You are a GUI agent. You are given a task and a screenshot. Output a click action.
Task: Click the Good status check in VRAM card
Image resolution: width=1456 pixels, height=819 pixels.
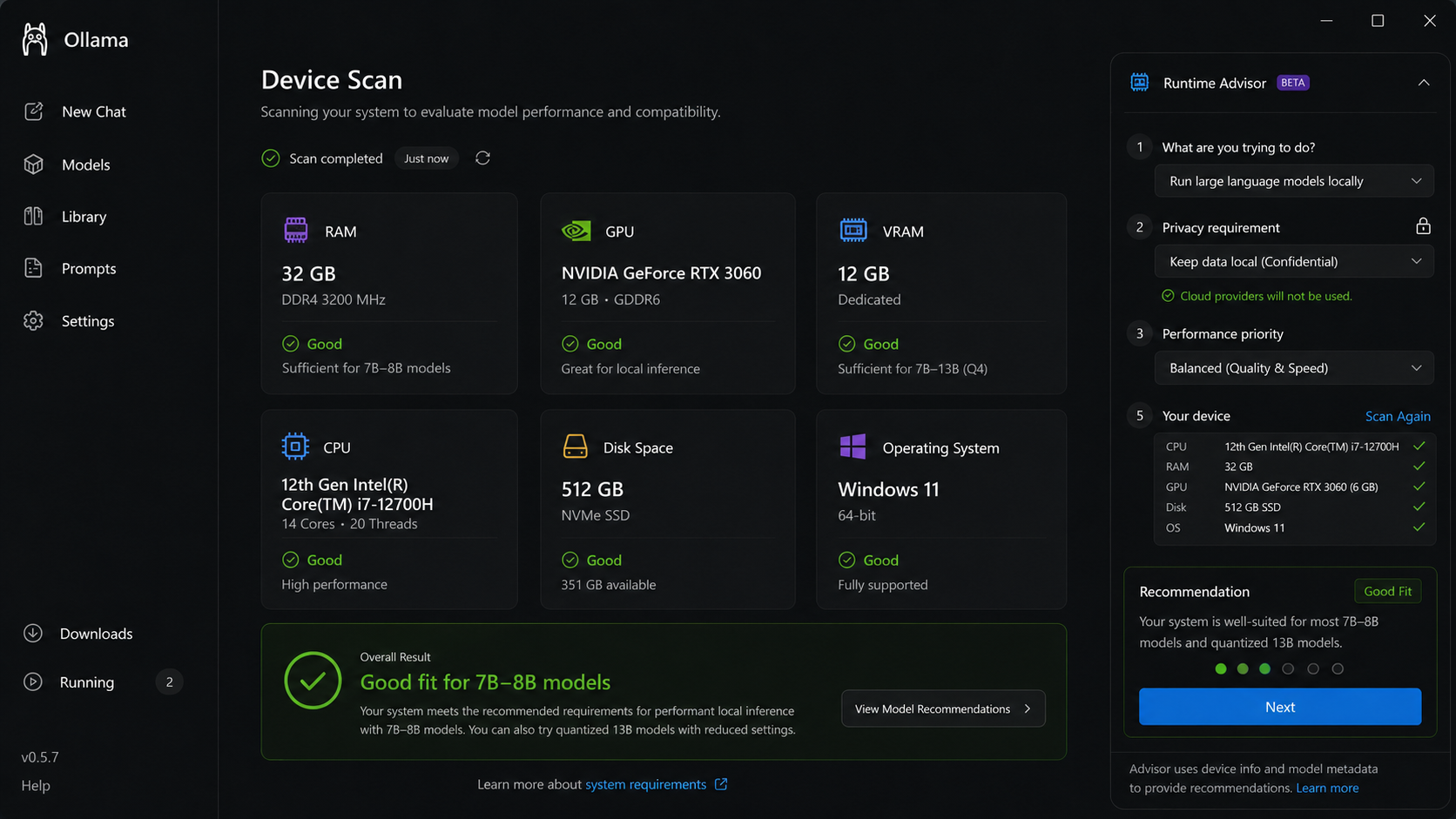point(846,344)
